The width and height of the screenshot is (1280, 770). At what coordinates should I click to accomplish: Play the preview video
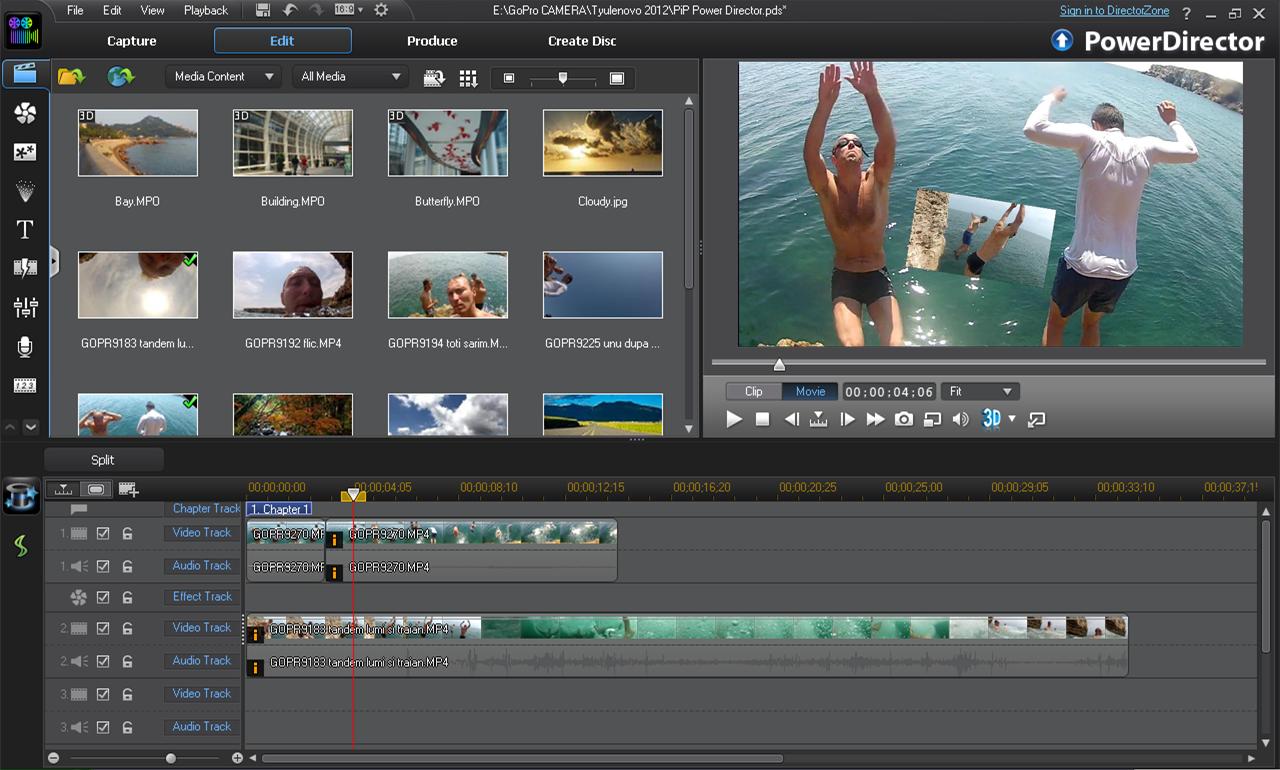coord(734,419)
